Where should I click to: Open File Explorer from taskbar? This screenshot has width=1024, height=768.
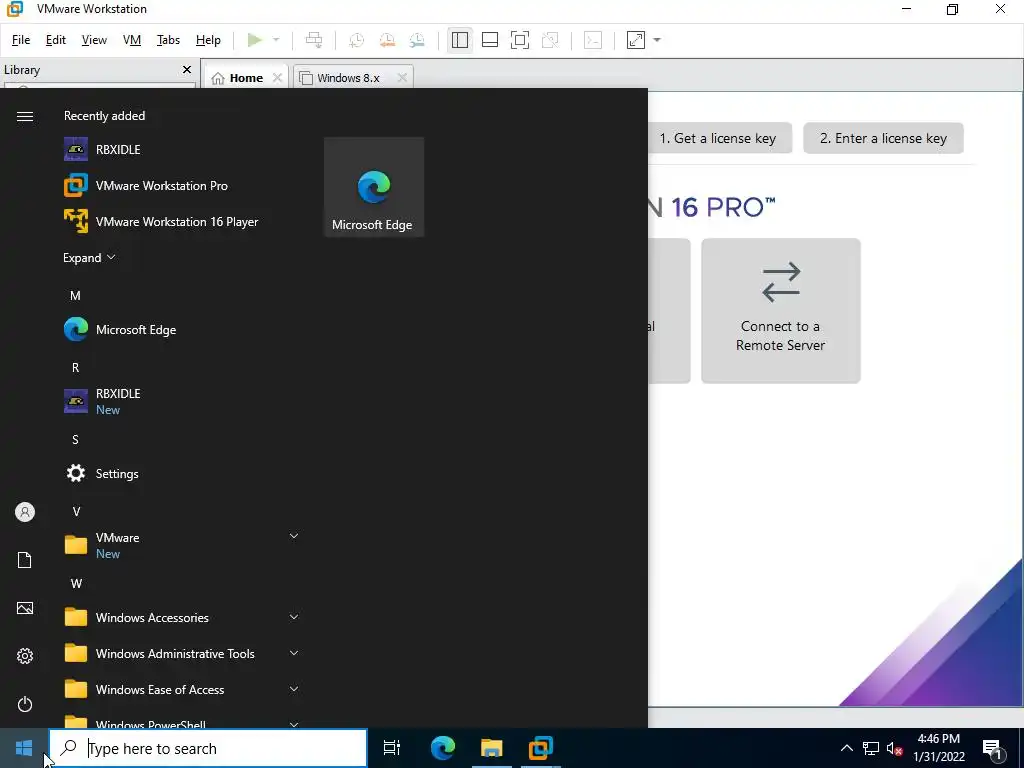pyautogui.click(x=492, y=748)
